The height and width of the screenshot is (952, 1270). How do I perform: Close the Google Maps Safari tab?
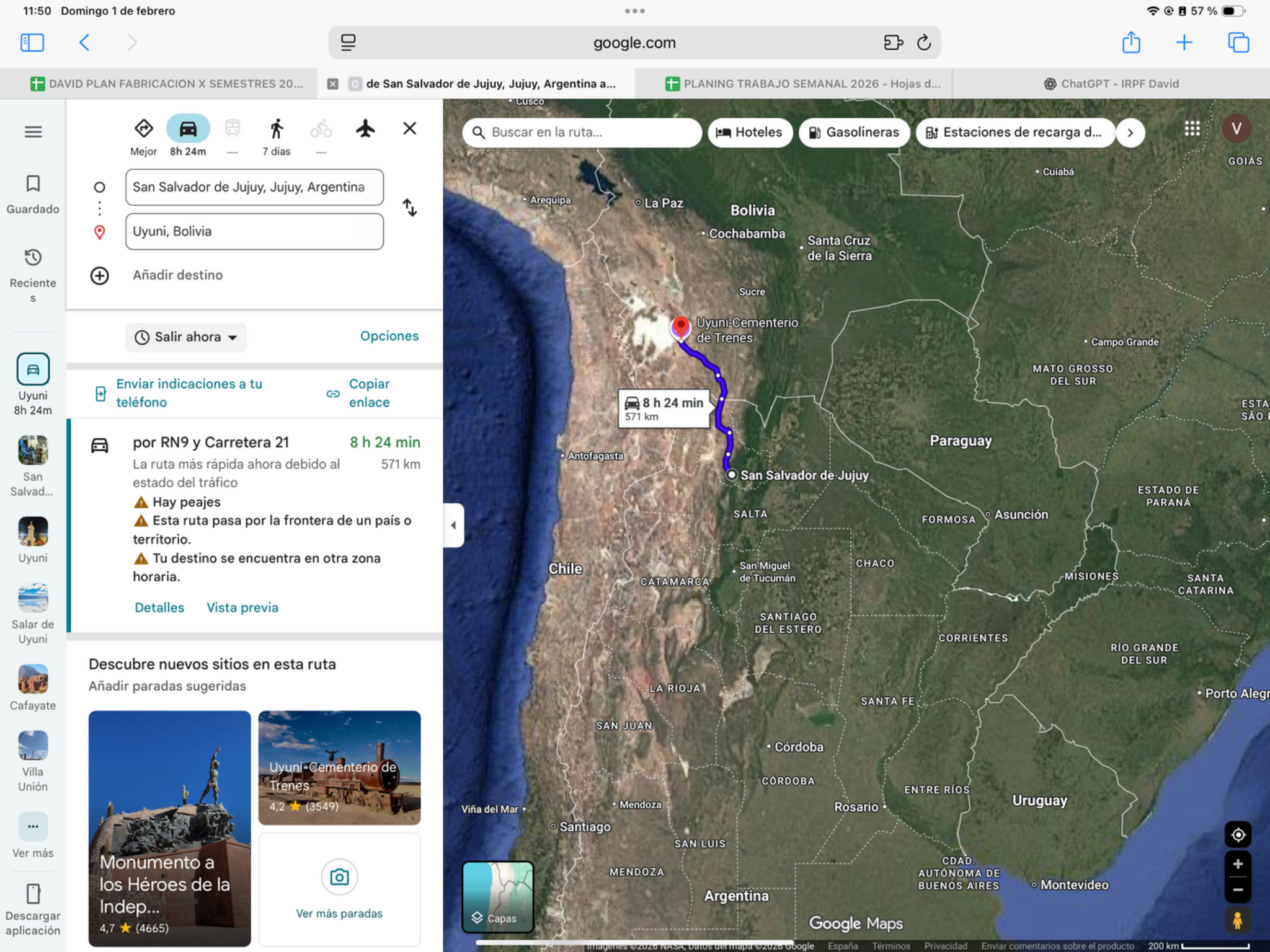pos(333,84)
